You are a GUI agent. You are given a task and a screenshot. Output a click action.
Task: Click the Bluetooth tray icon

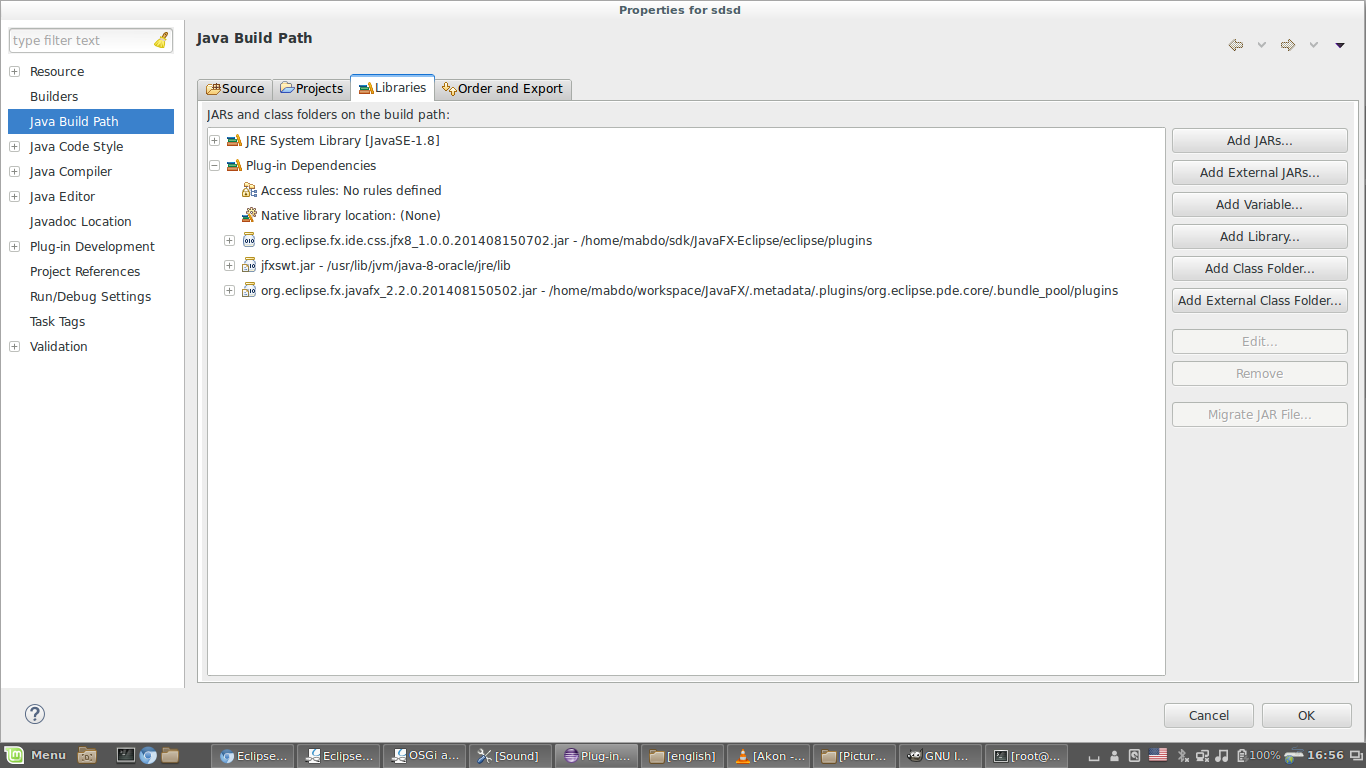pyautogui.click(x=1181, y=755)
